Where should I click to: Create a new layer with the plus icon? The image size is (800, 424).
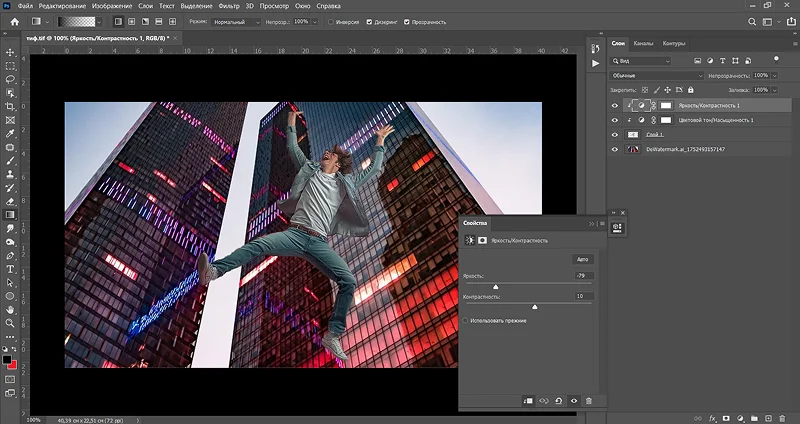[x=768, y=419]
